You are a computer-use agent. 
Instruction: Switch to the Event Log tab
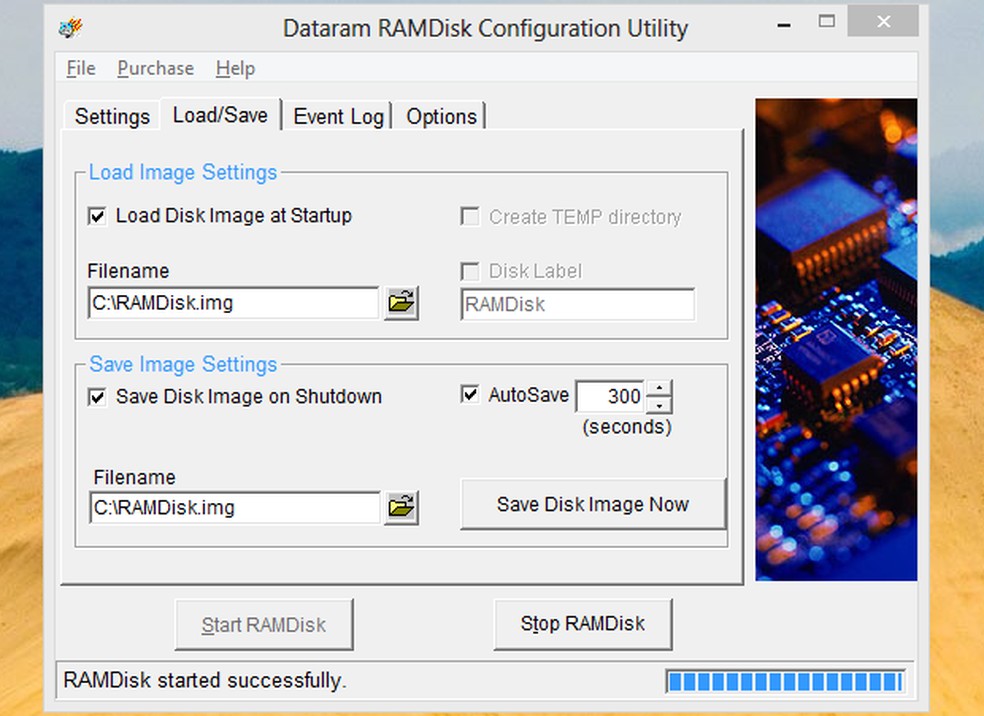338,116
